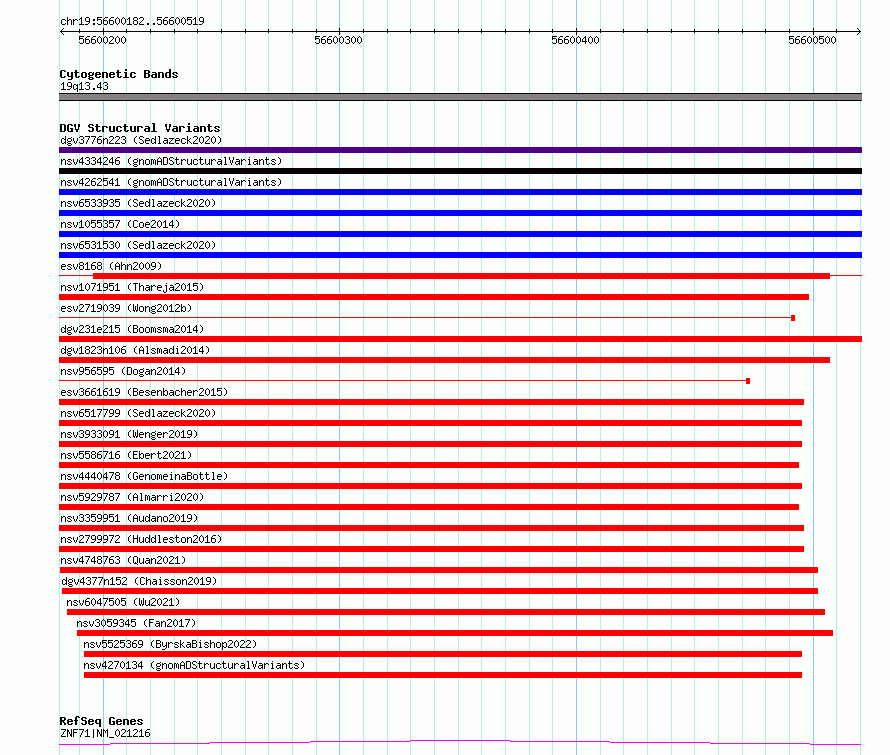
Task: Open variant nsv4334246 (gnomADStructuralVariants) label
Action: pos(171,161)
